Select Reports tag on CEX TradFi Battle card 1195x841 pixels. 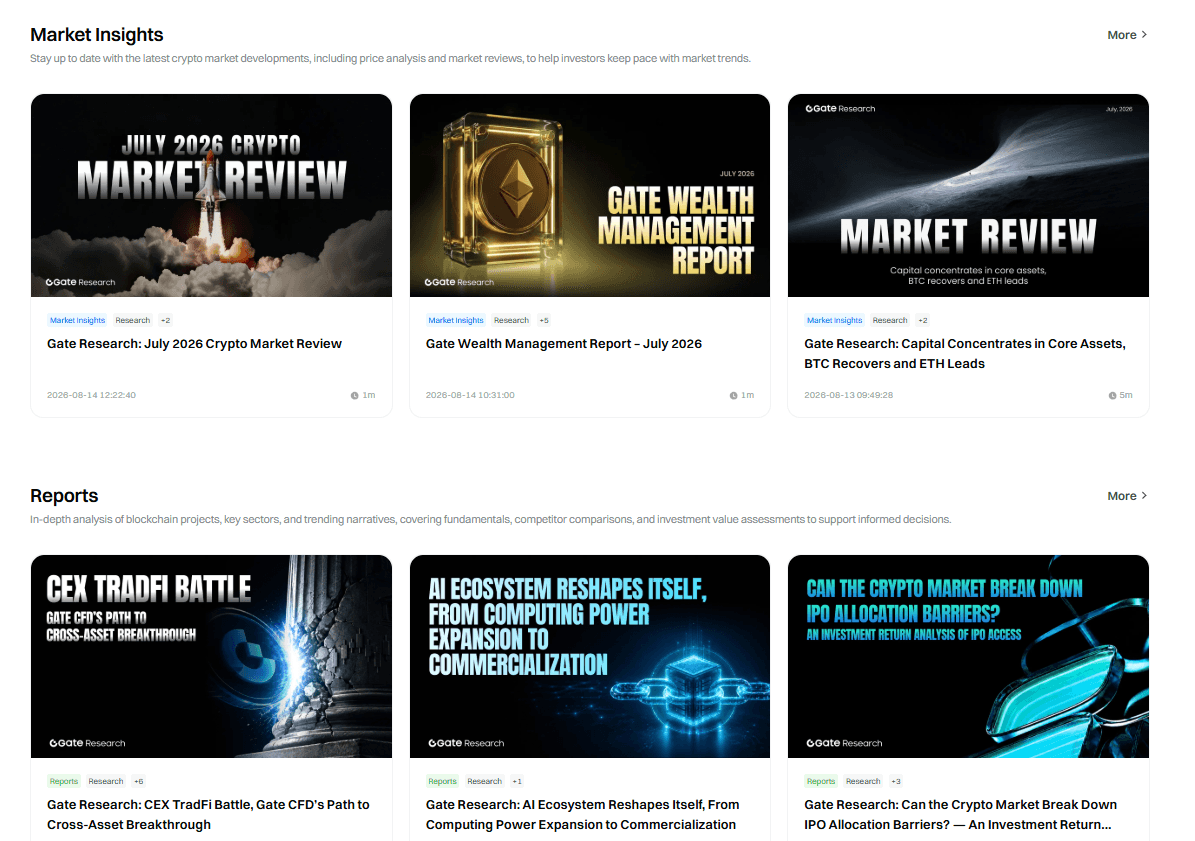point(64,782)
